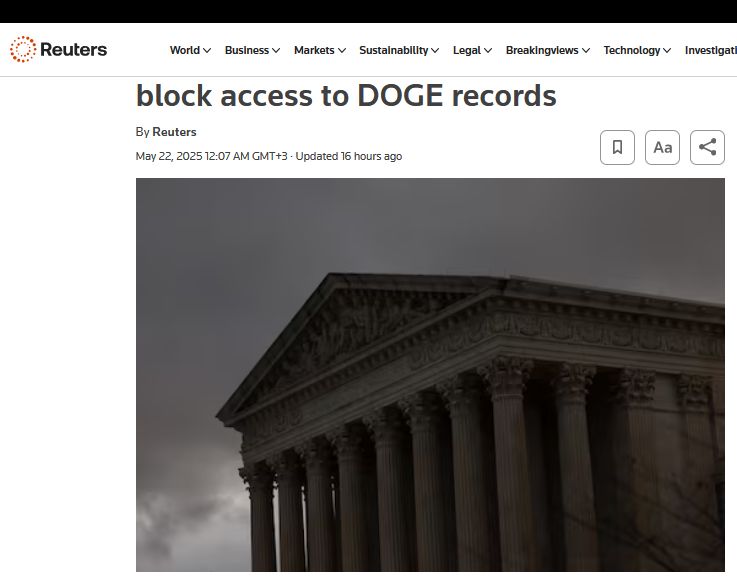Screen dimensions: 737x579
Task: Click the Reuters wordmark to go home
Action: pos(73,49)
